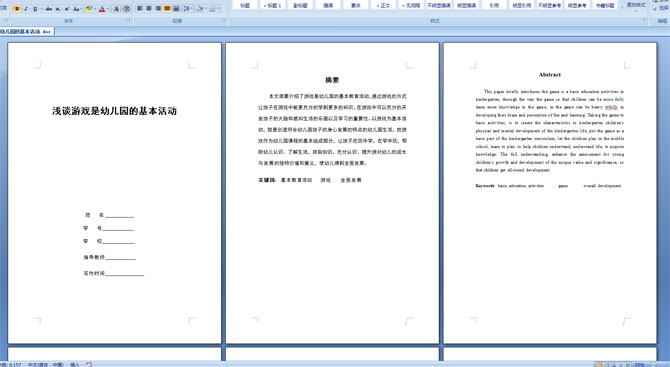The width and height of the screenshot is (670, 367).
Task: Apply superscript formatting
Action: (x=67, y=9)
